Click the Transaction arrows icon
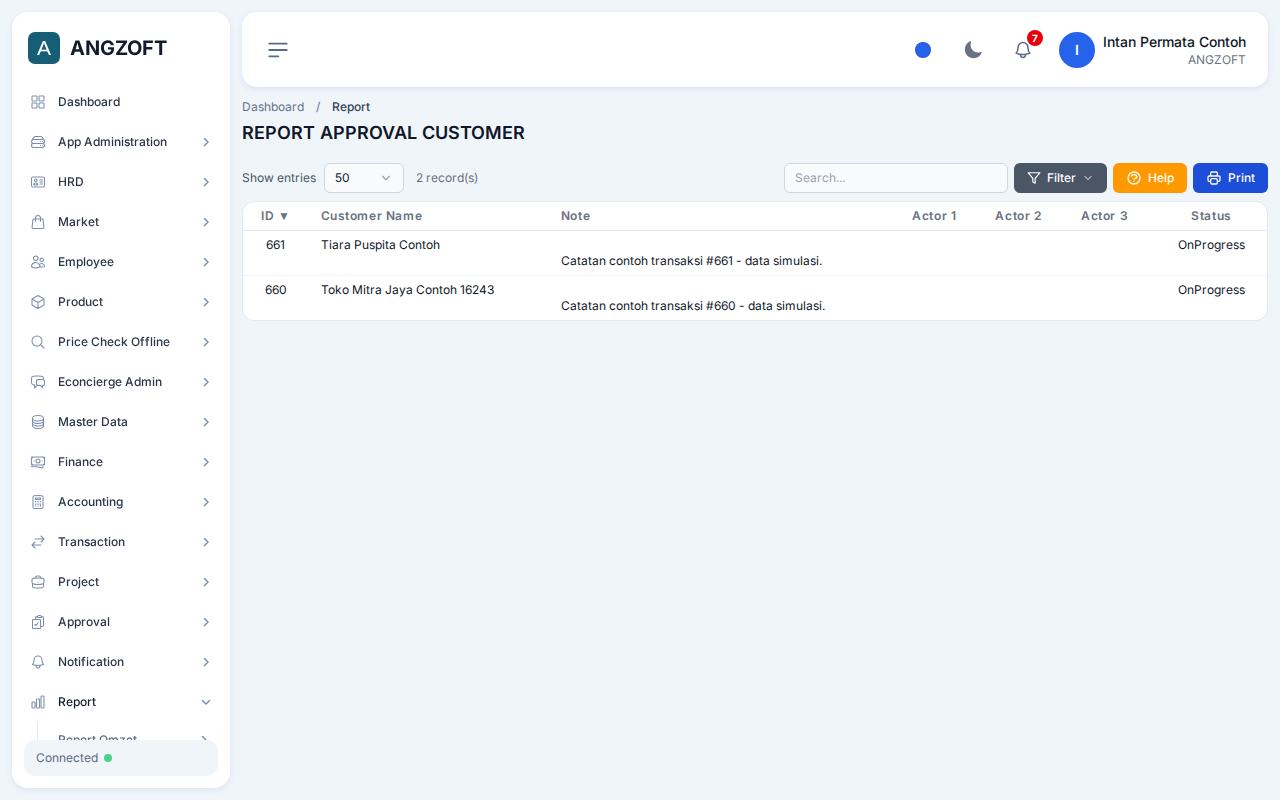 coord(38,542)
